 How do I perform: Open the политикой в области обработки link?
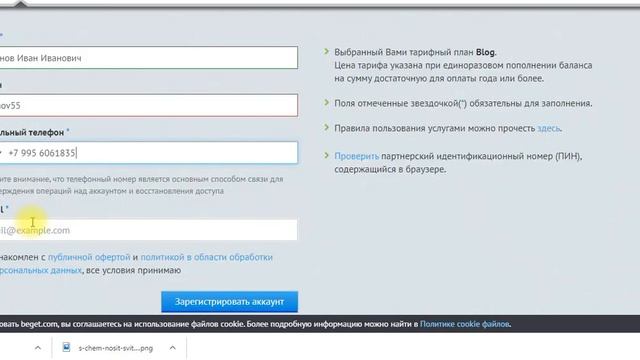tap(207, 257)
